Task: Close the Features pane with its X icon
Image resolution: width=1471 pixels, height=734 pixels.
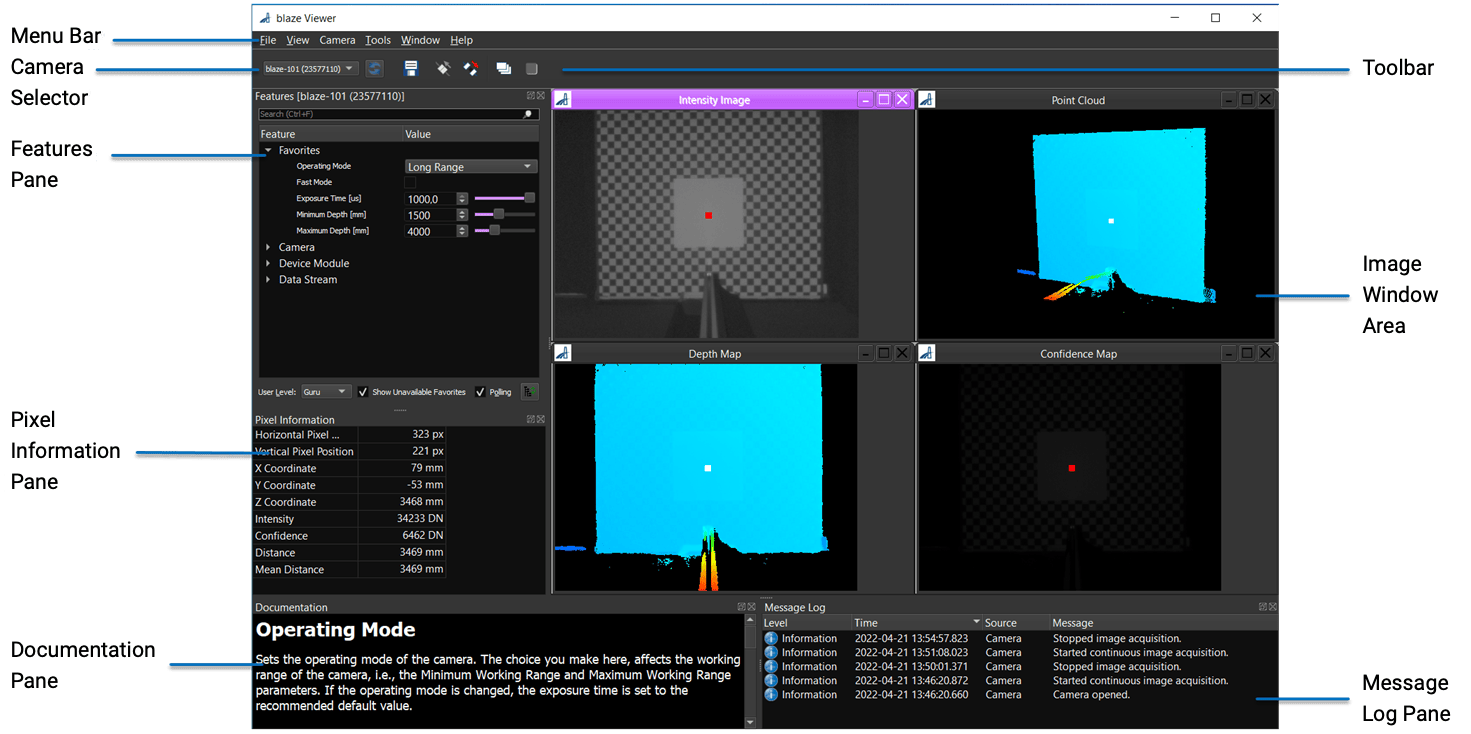Action: coord(540,96)
